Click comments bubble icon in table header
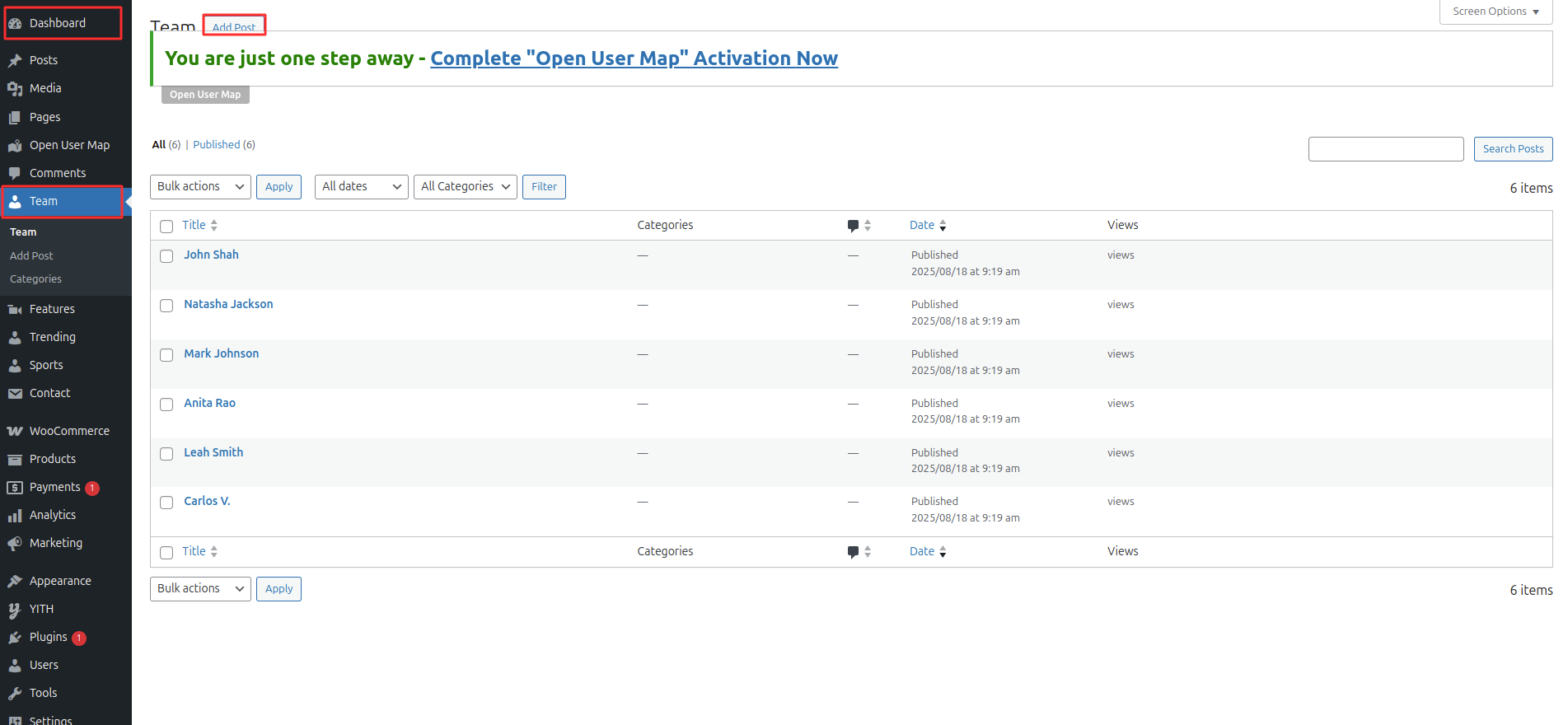This screenshot has width=1568, height=725. [x=853, y=226]
